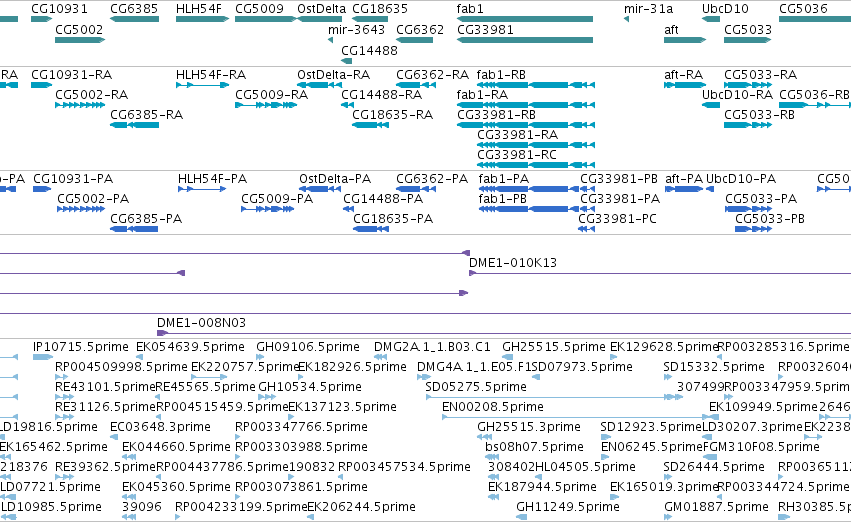Click the CG10931 gene label
The width and height of the screenshot is (851, 522).
point(59,9)
